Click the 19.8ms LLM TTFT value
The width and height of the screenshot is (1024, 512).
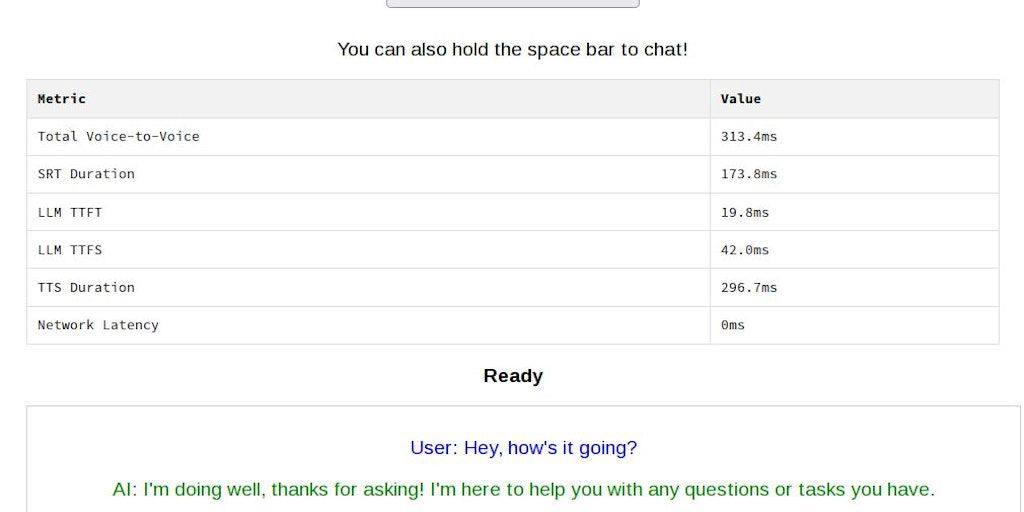[745, 212]
